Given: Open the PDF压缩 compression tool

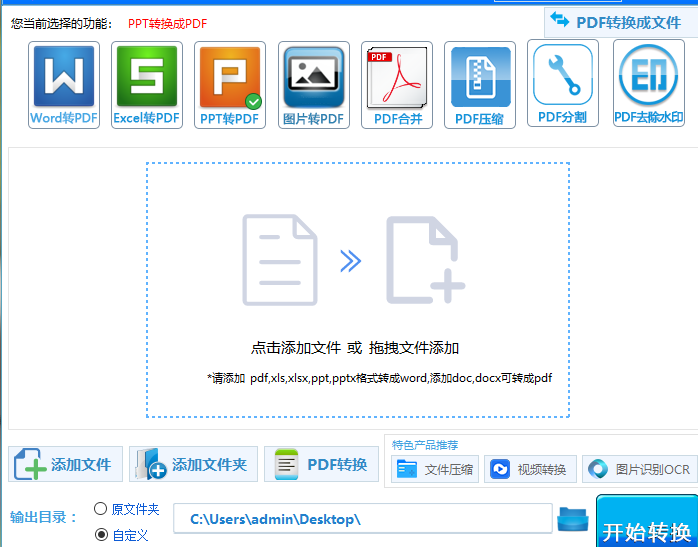Looking at the screenshot, I should point(480,85).
